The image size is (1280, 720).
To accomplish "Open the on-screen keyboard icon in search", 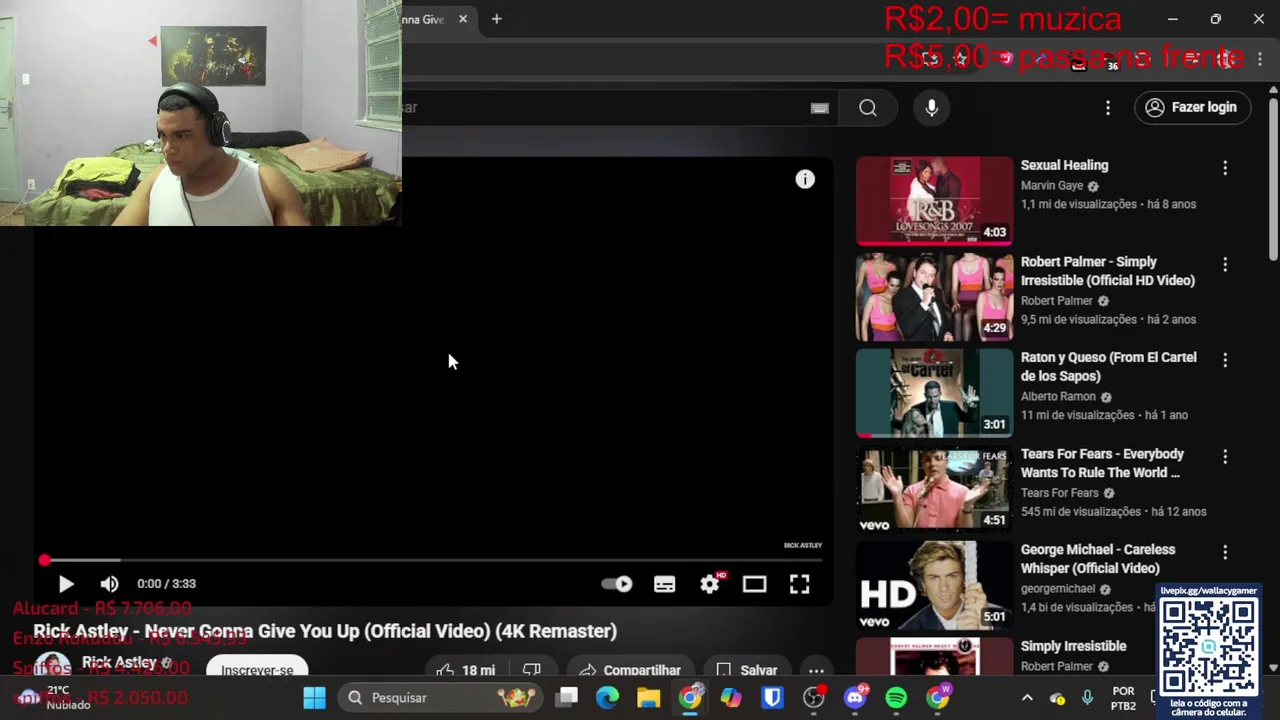I will pos(820,108).
